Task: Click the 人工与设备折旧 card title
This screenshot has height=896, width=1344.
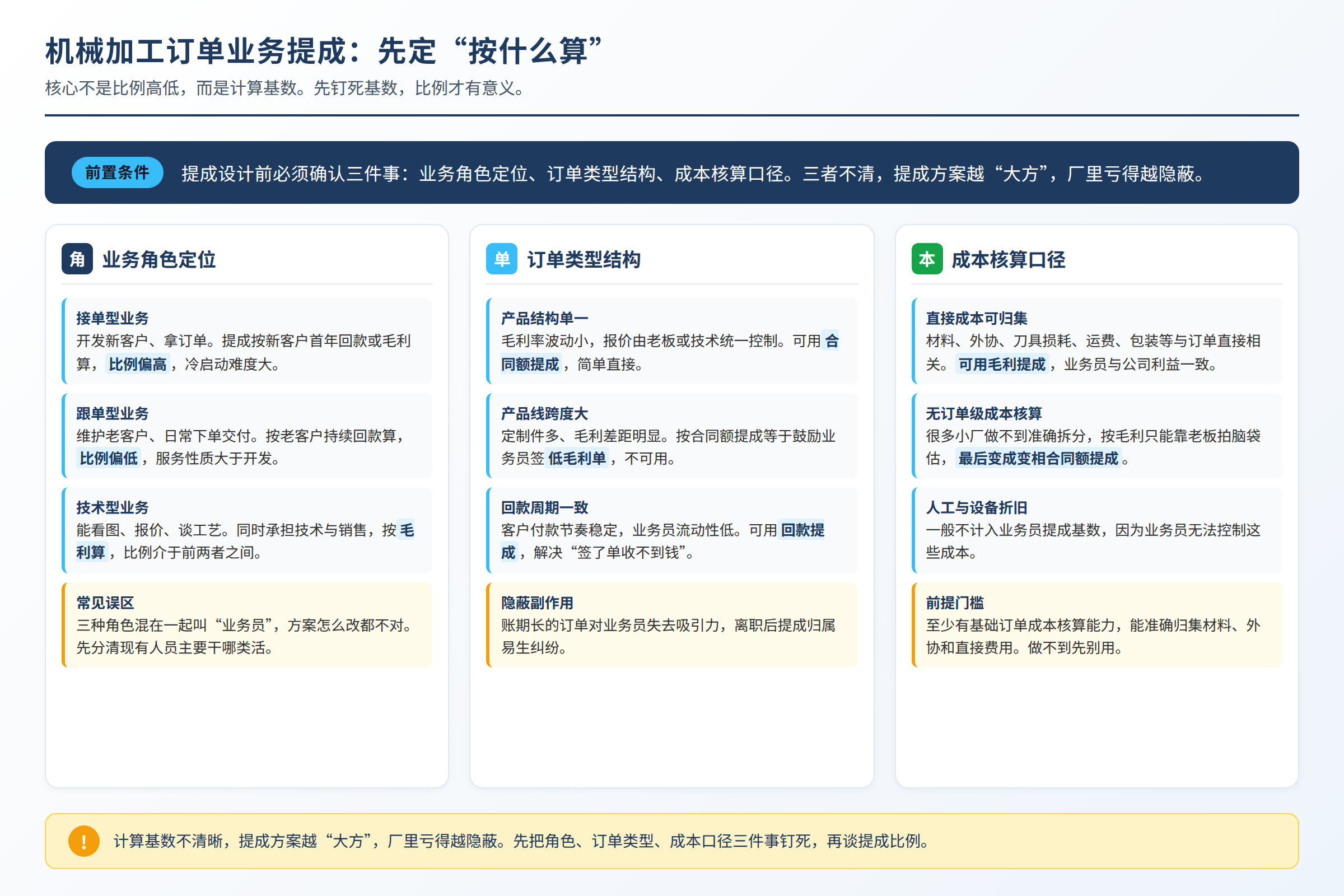Action: click(977, 507)
